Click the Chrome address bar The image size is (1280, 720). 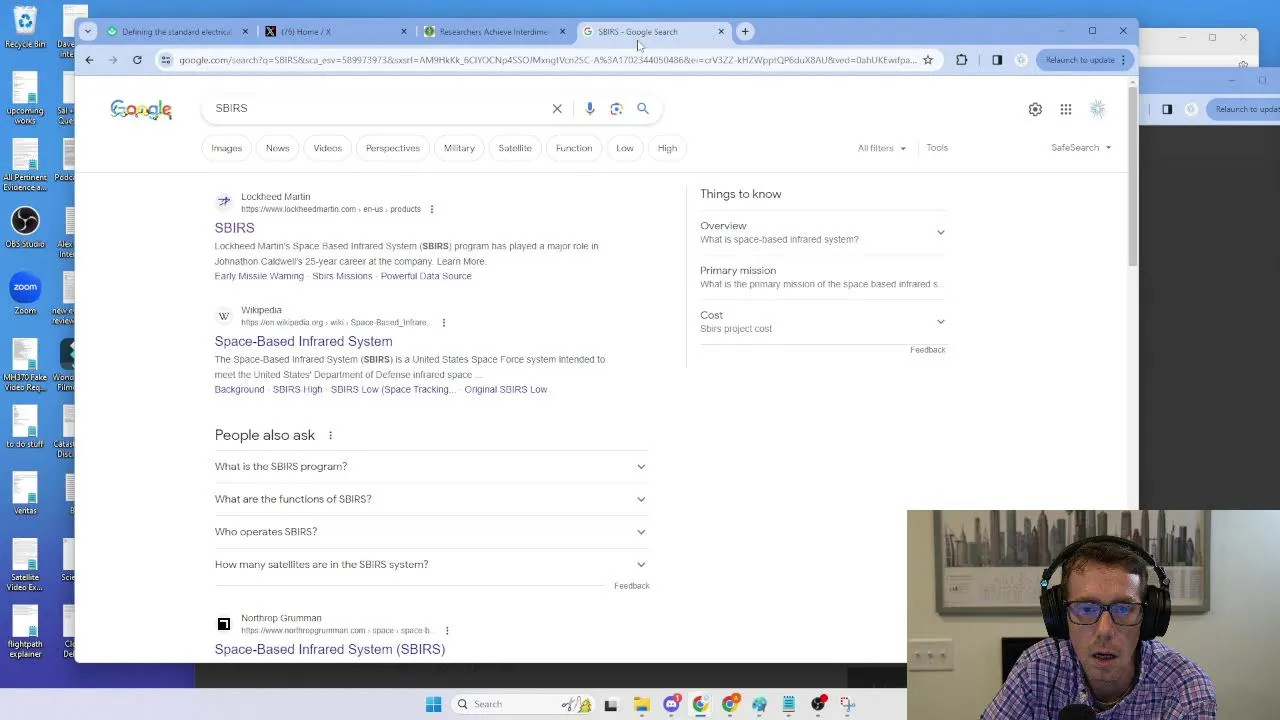[x=545, y=60]
